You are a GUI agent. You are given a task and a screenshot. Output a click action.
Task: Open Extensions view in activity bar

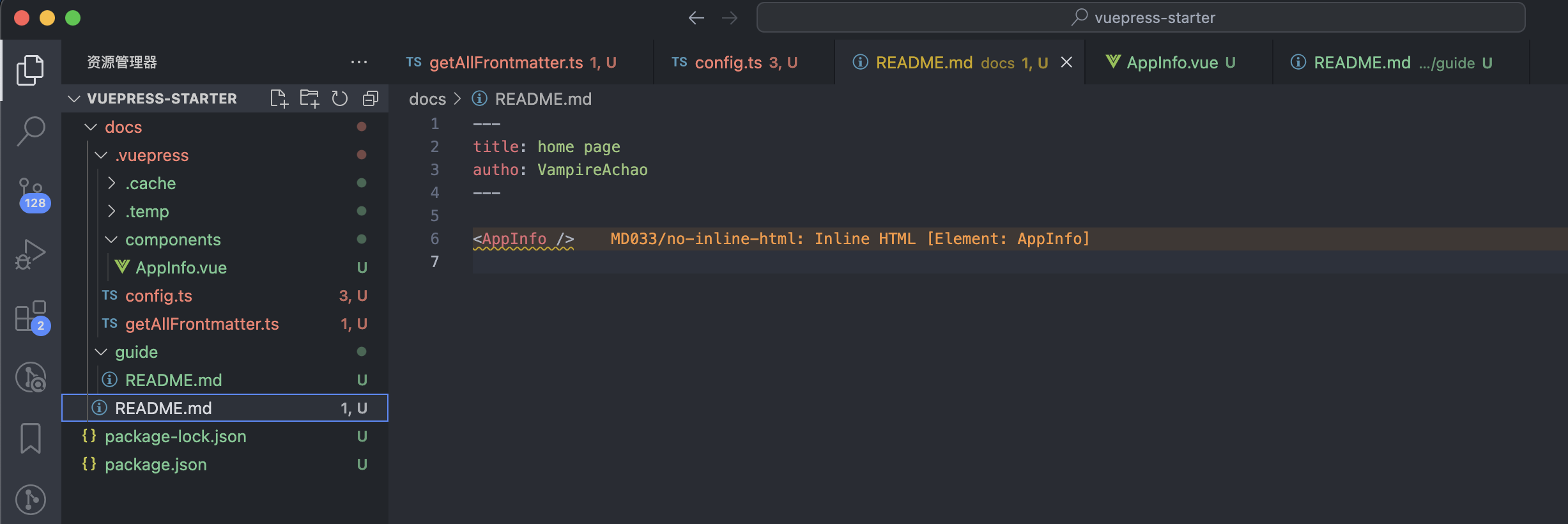click(30, 316)
